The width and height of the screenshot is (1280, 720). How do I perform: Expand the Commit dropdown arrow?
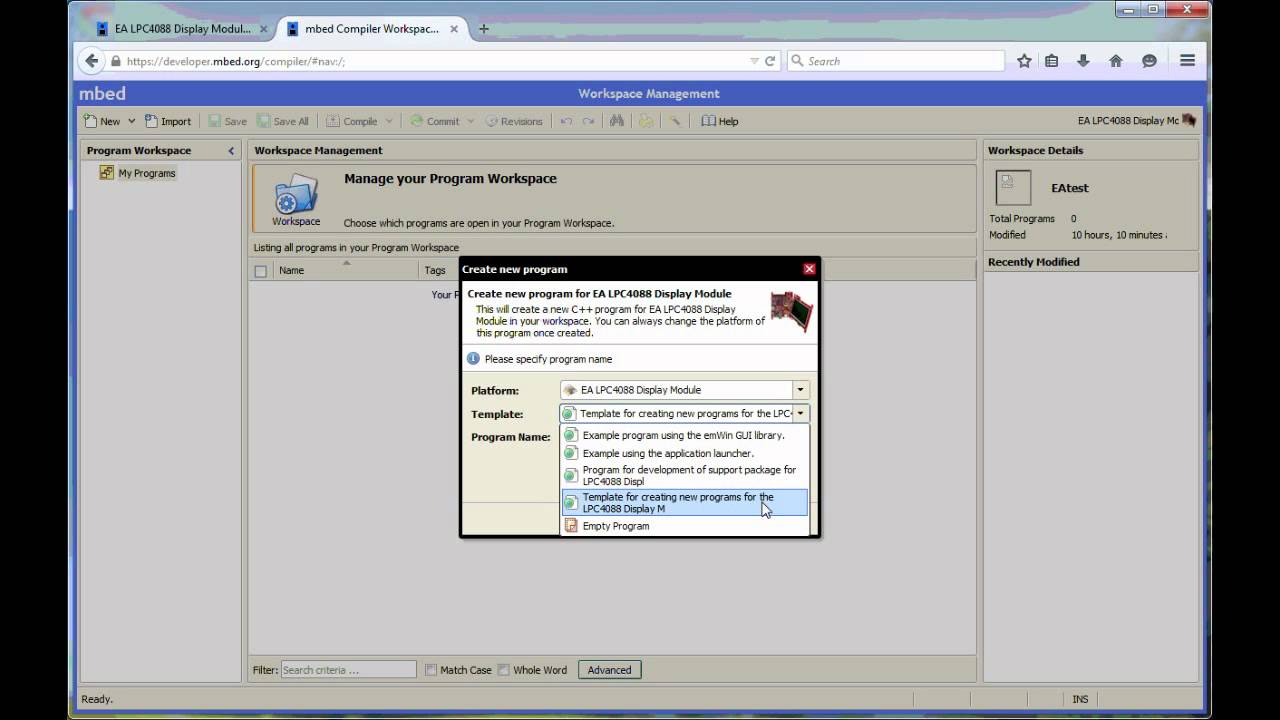click(x=470, y=121)
